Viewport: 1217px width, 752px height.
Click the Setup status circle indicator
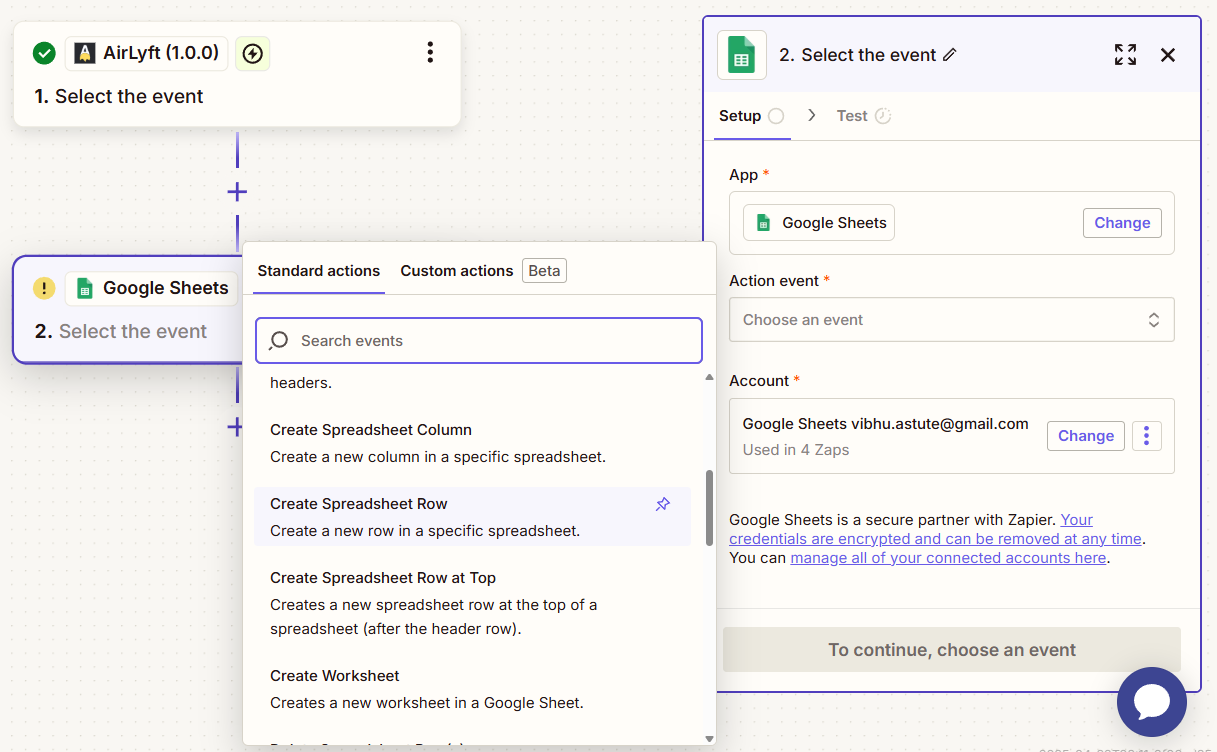[x=776, y=116]
